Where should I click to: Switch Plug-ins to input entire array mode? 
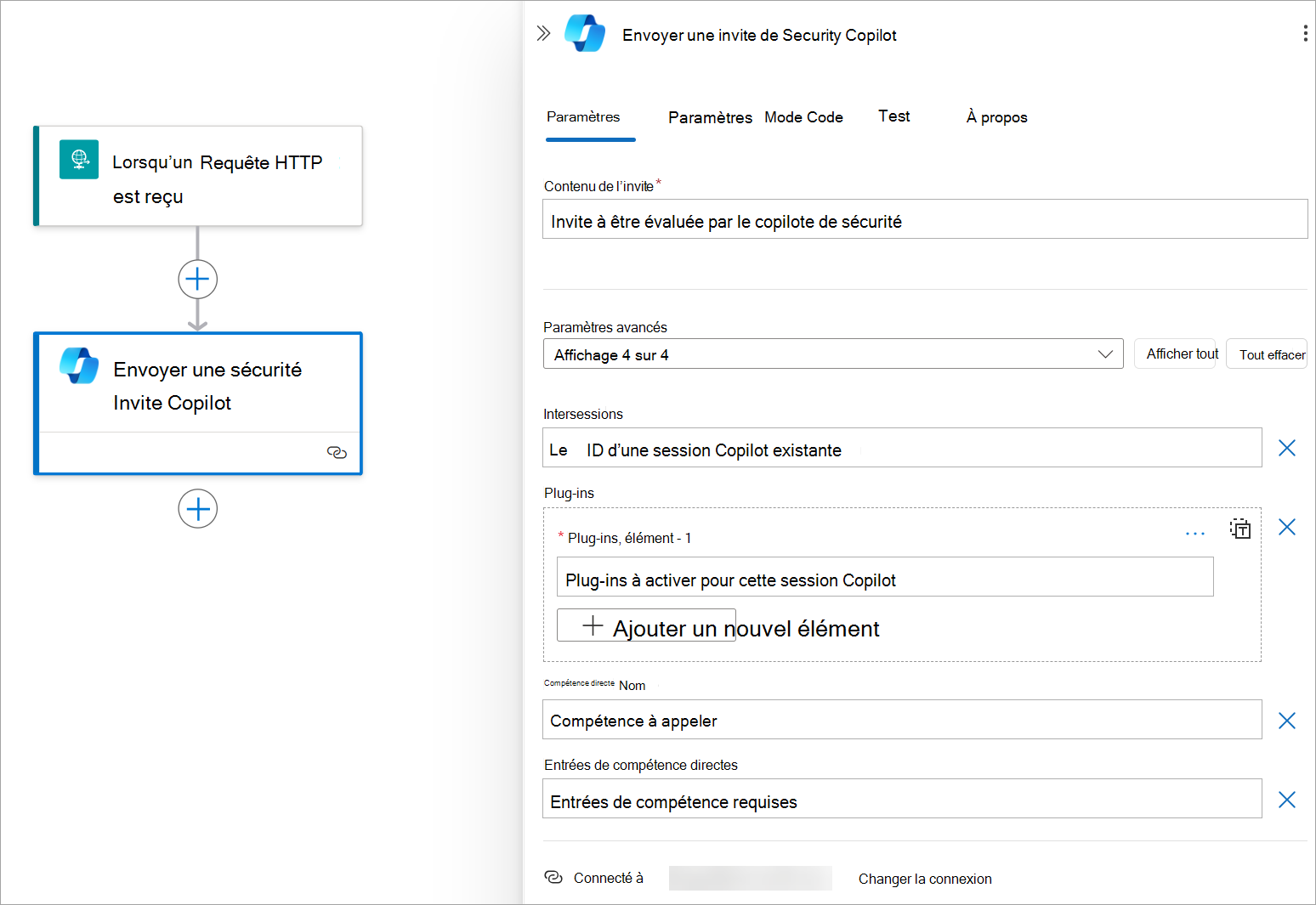pyautogui.click(x=1240, y=529)
